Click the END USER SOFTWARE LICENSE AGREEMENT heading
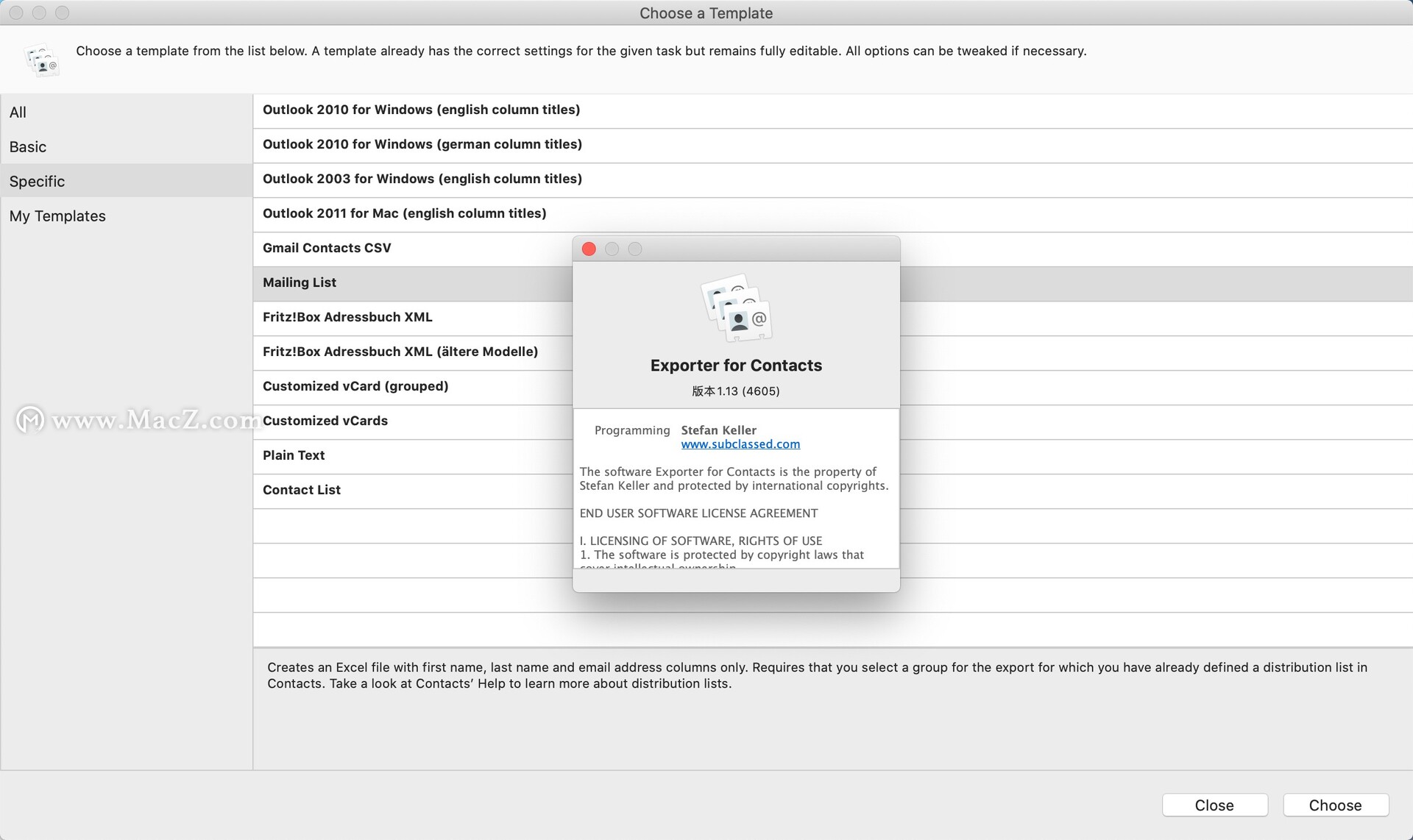This screenshot has width=1413, height=840. pos(698,513)
